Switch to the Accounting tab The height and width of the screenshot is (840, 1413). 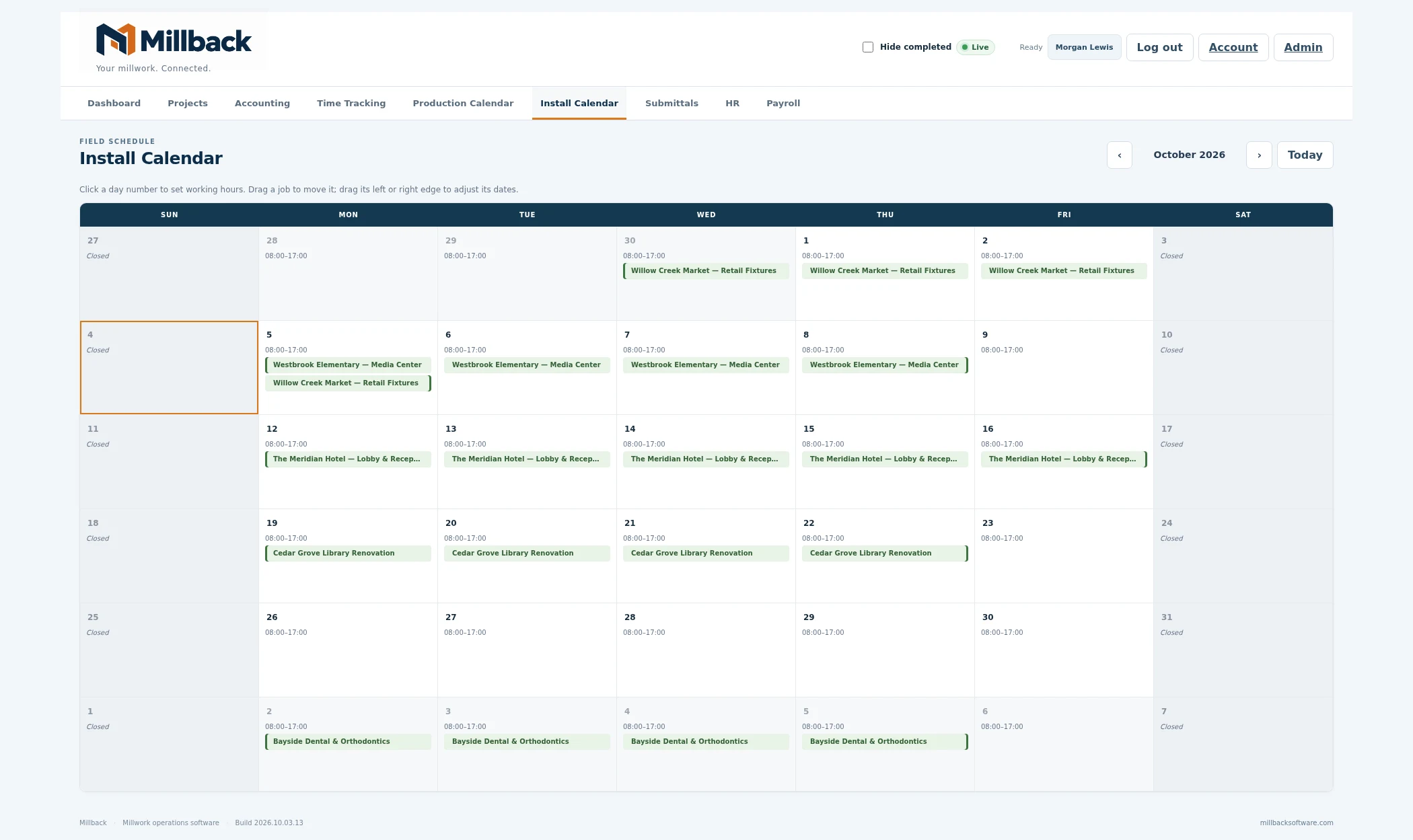[262, 104]
